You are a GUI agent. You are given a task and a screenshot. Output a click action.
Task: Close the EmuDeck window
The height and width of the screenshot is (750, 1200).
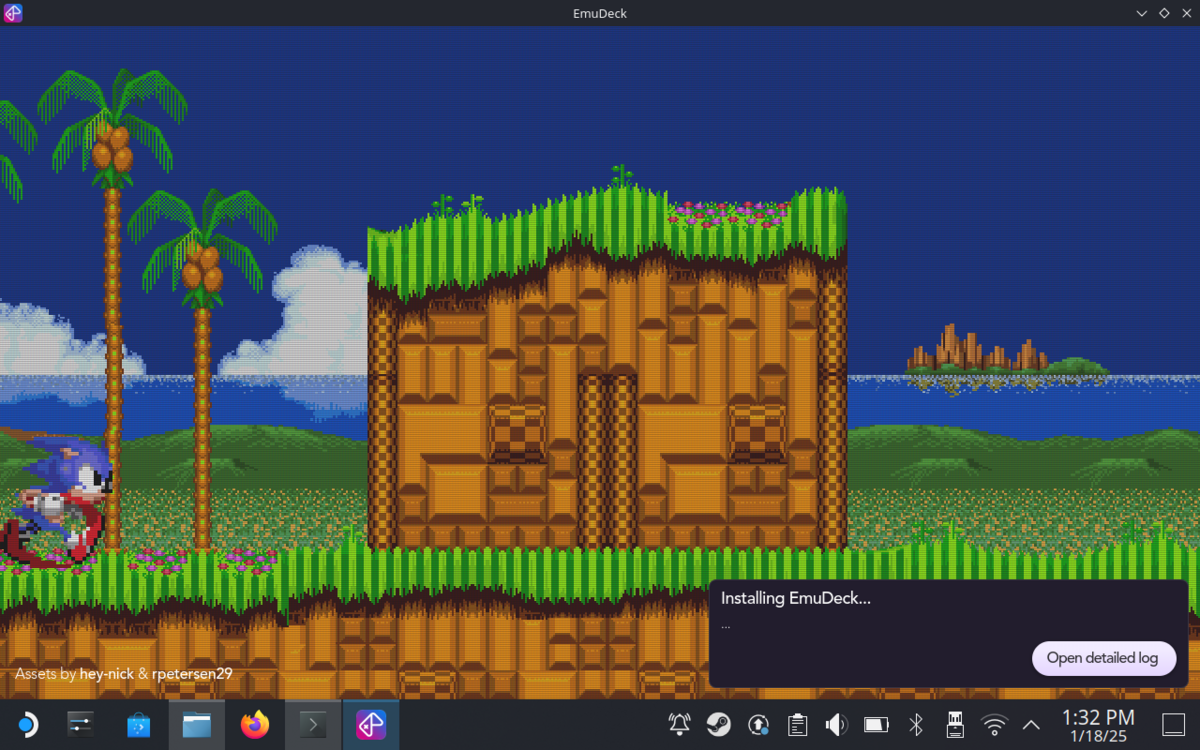point(1185,13)
